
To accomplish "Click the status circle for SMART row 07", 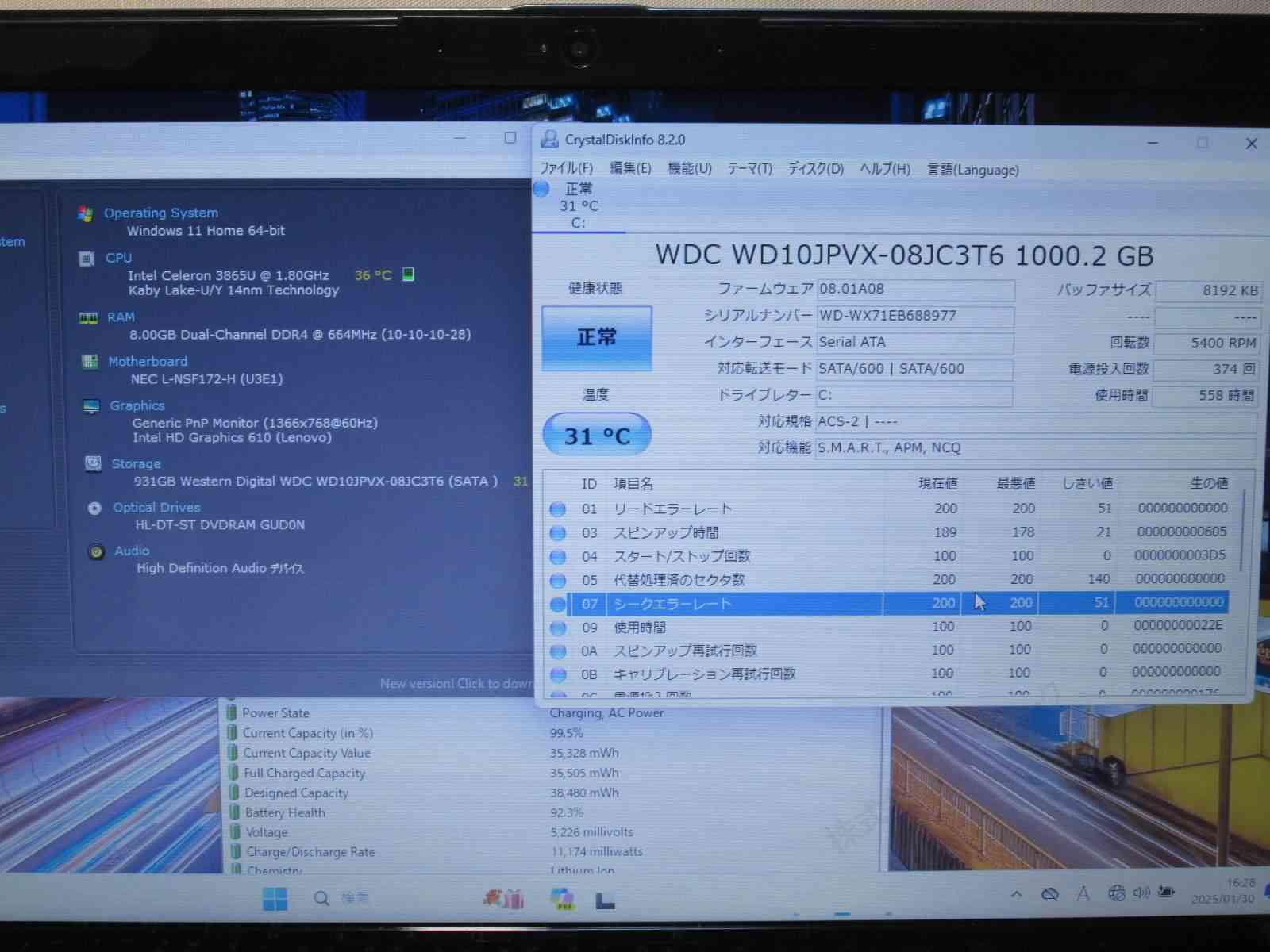I will click(x=558, y=605).
